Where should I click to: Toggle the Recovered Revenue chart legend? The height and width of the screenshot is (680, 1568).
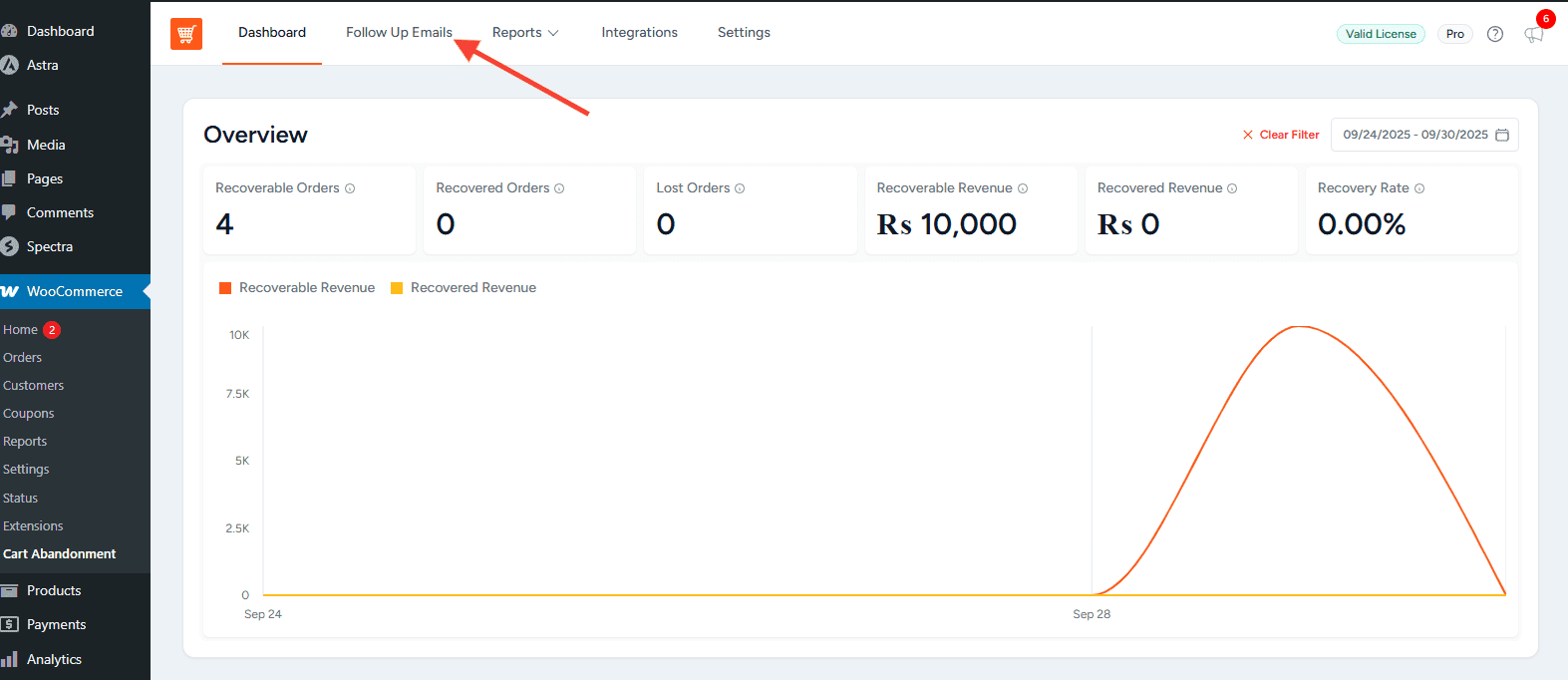[464, 288]
